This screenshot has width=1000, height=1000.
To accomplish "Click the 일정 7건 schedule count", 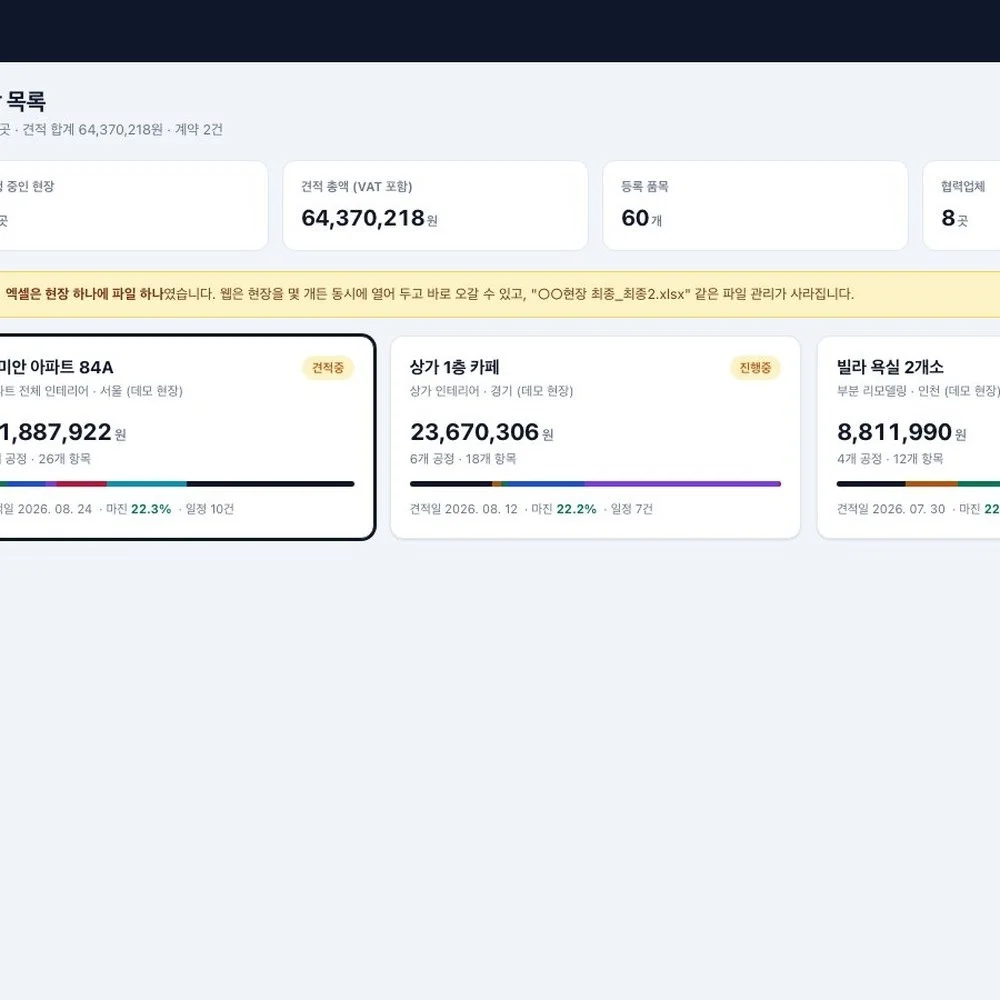I will [x=631, y=509].
